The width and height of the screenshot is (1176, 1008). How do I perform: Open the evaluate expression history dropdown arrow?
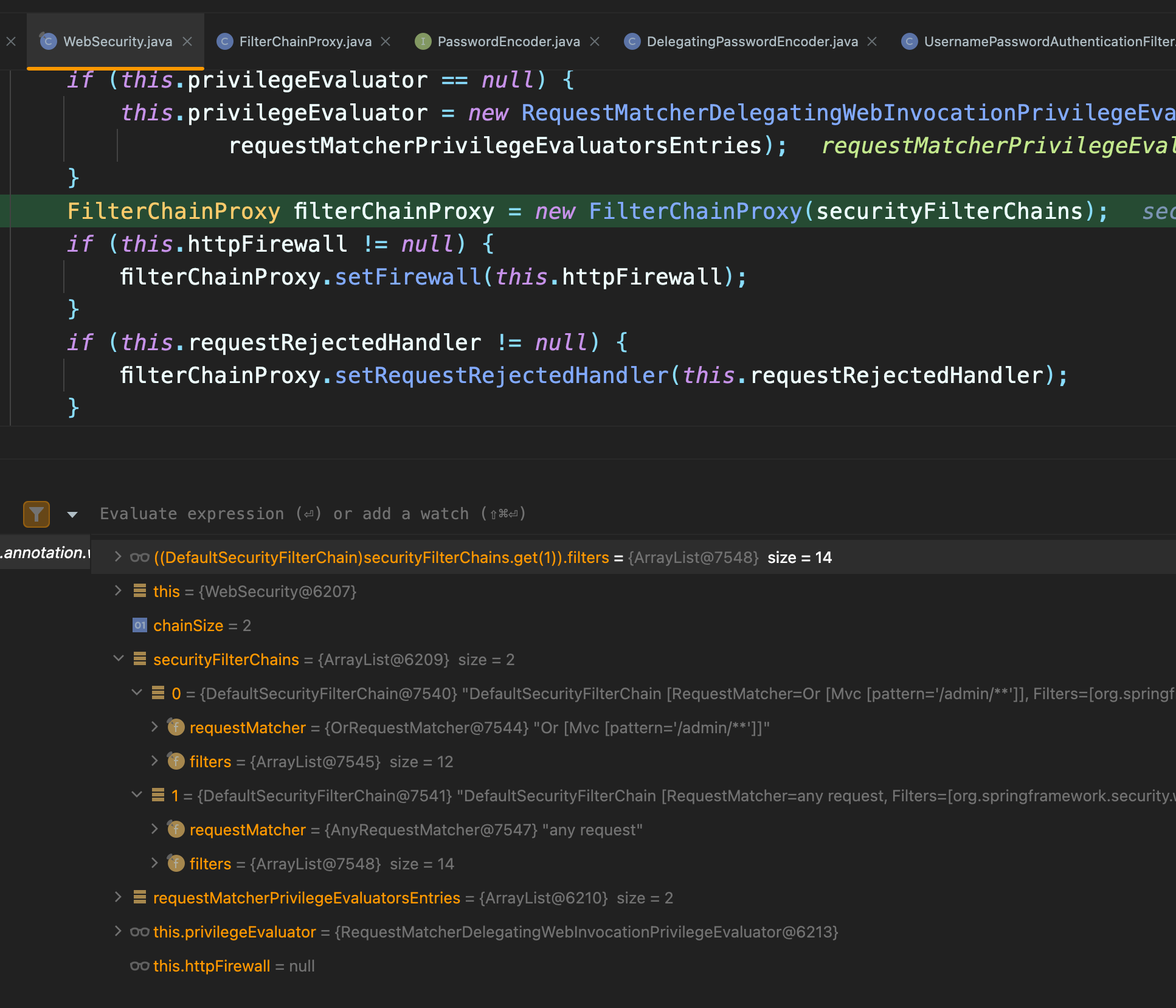72,514
